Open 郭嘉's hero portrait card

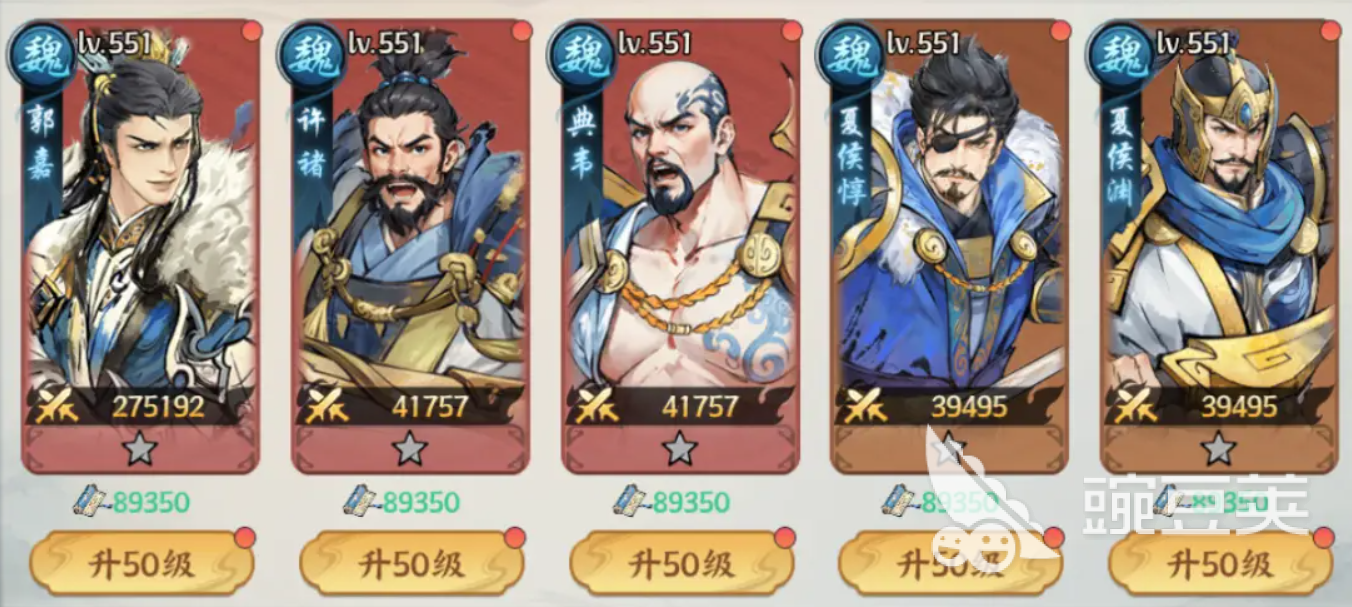[x=140, y=245]
